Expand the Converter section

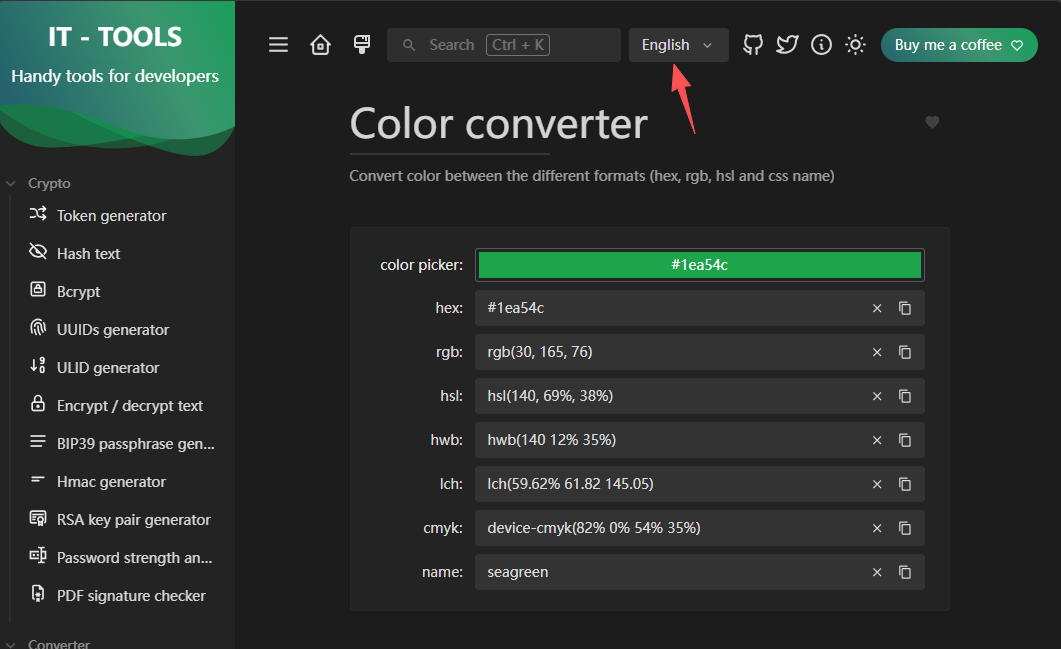coord(58,644)
